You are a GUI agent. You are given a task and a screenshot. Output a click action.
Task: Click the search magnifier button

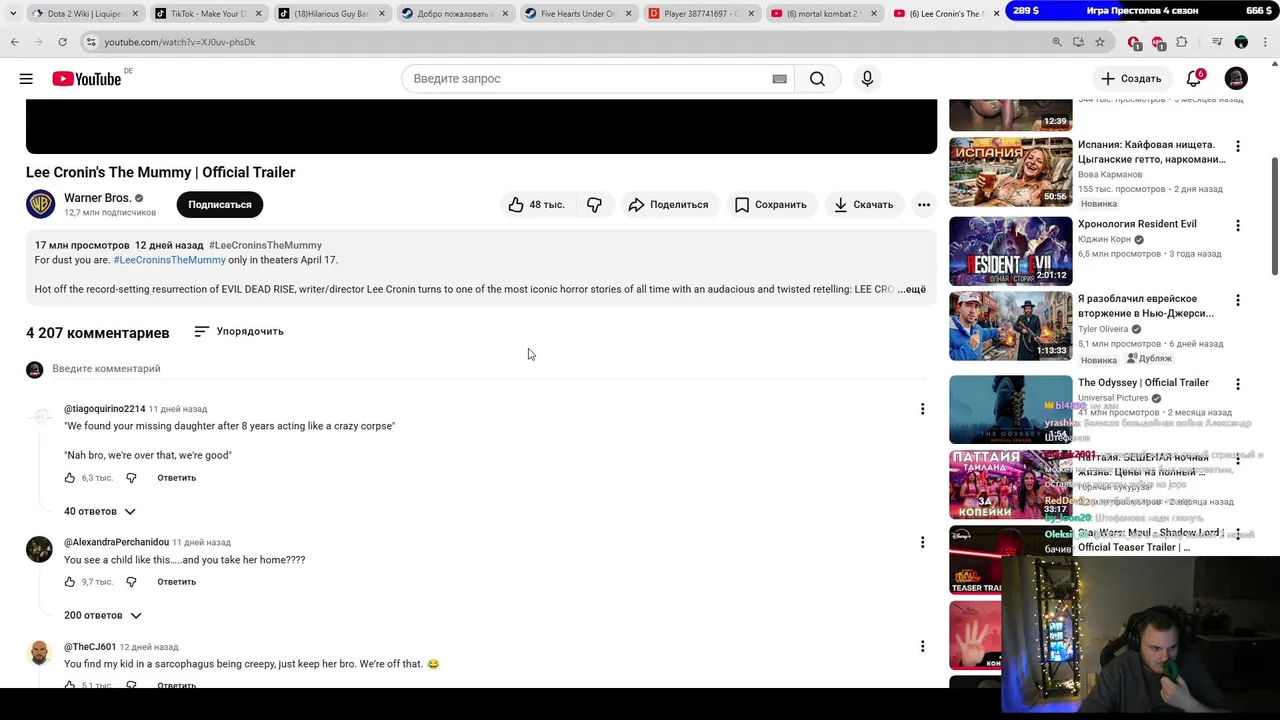(x=817, y=79)
